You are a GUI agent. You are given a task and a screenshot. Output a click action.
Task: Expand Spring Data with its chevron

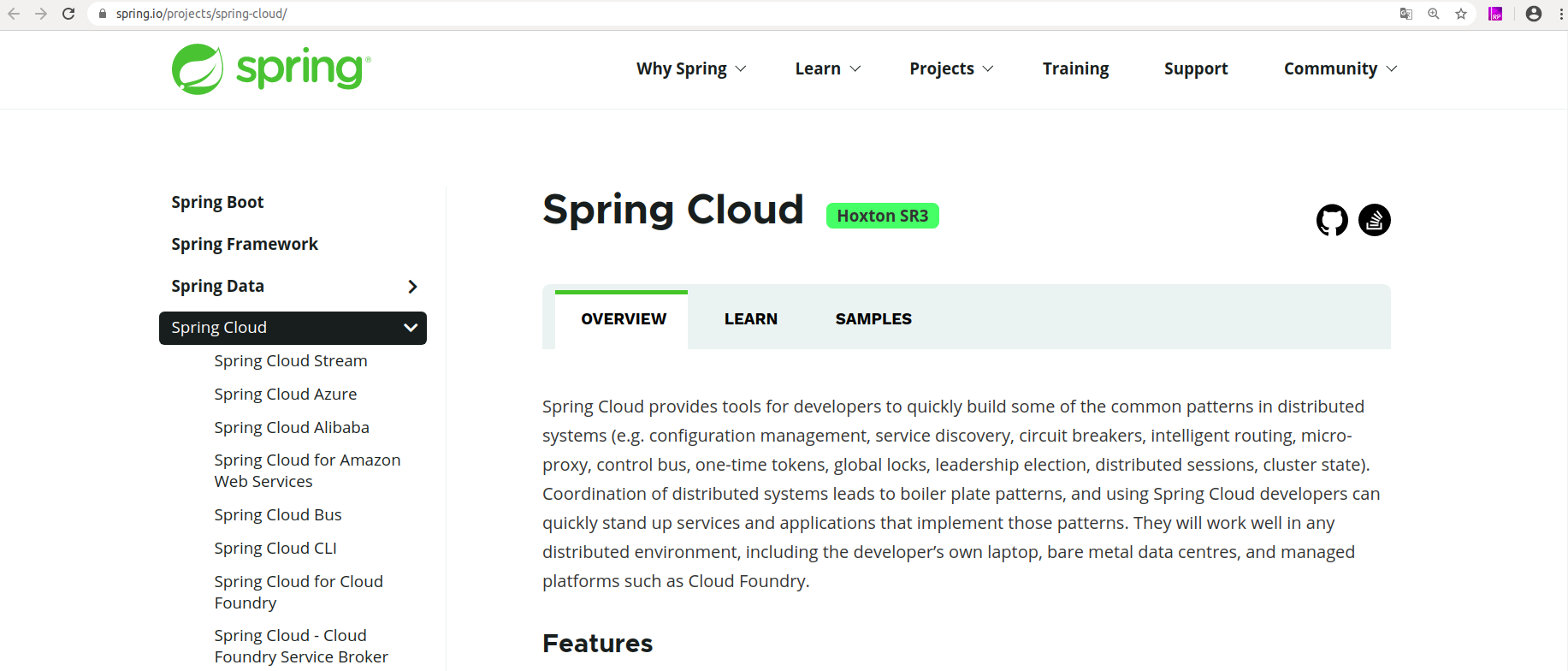point(412,287)
